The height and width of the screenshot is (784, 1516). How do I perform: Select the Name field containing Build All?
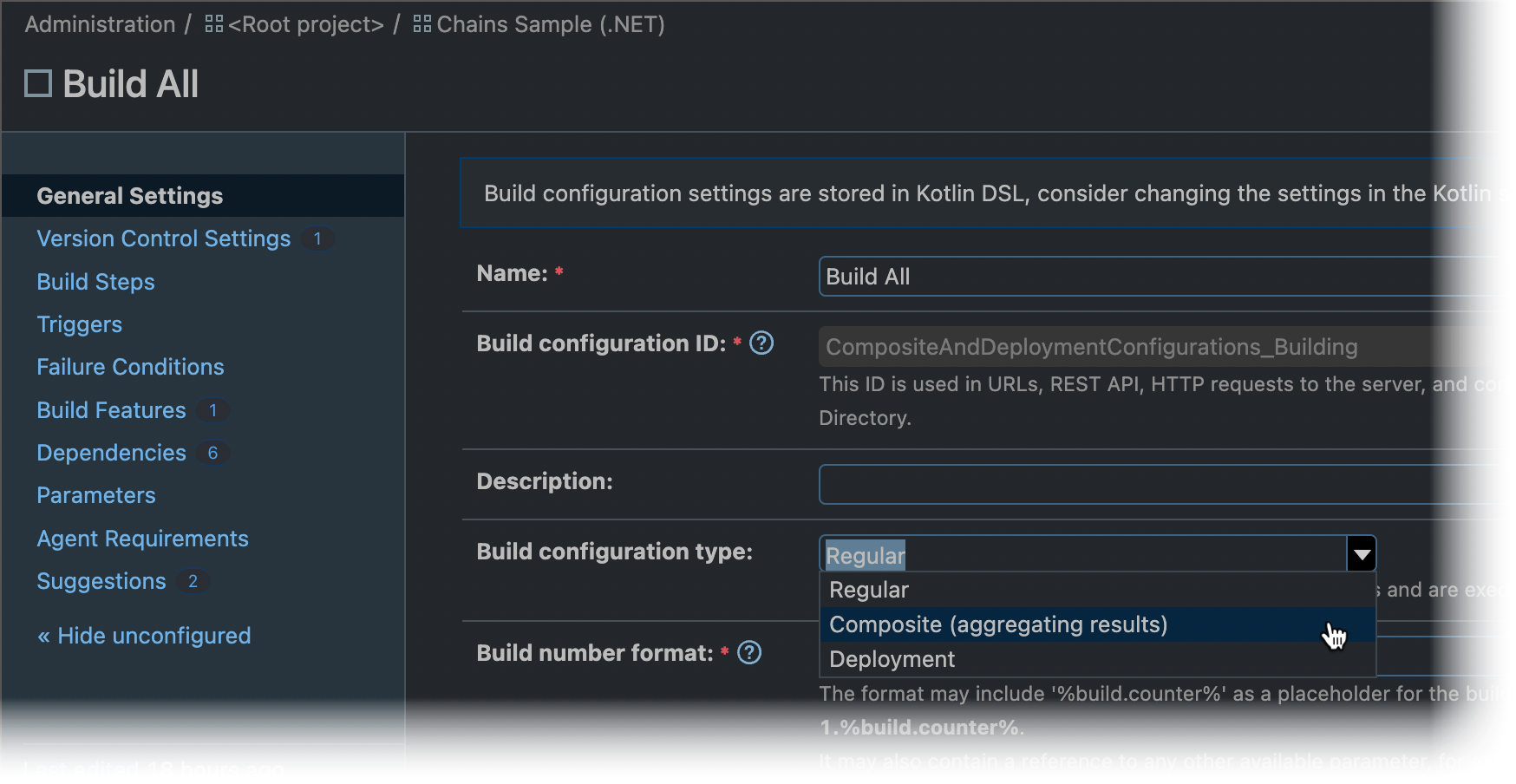click(x=1041, y=276)
